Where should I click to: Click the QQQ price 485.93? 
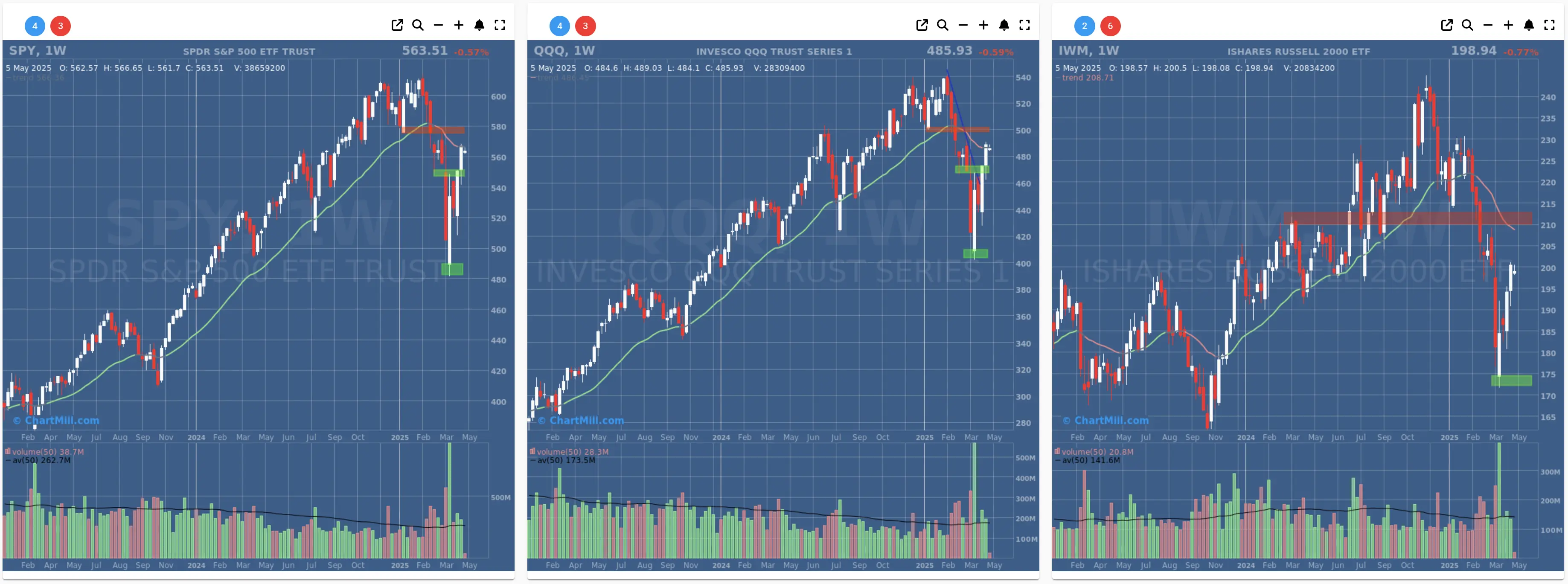pos(950,50)
